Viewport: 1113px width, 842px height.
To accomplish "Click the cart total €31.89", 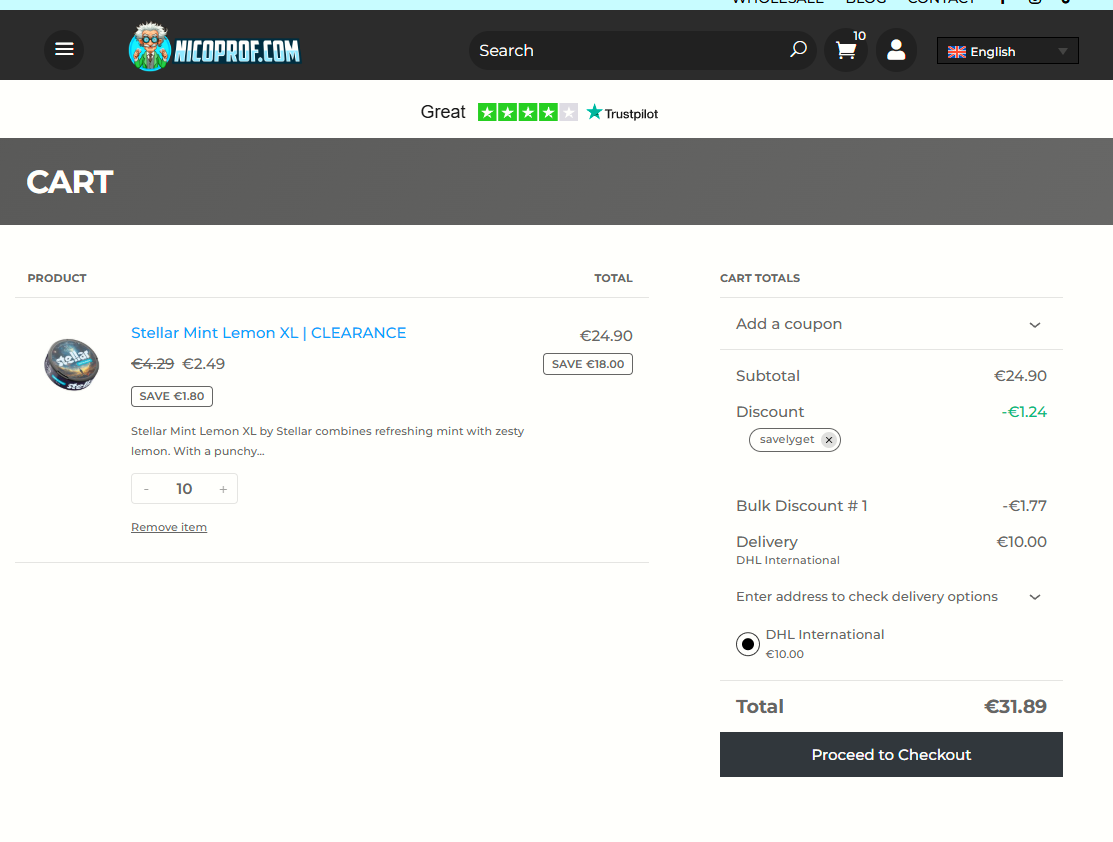I will (x=1015, y=706).
